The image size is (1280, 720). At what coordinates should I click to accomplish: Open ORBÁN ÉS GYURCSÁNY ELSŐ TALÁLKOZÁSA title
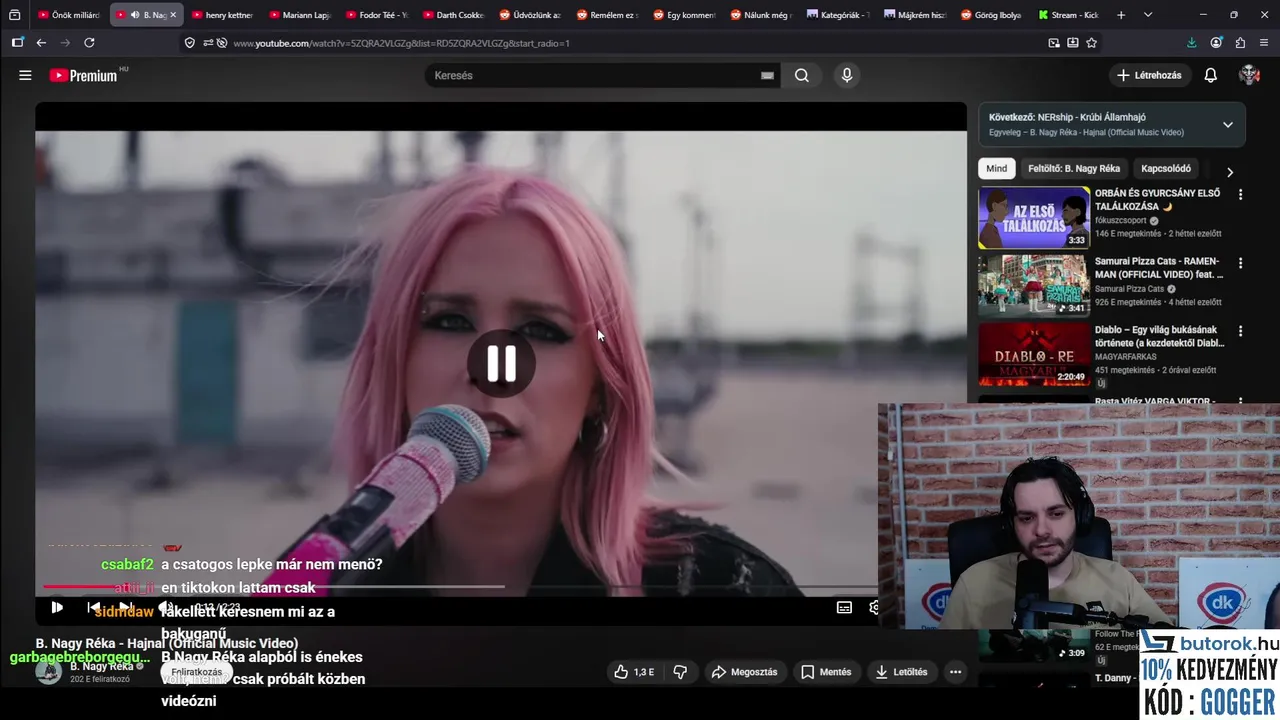pyautogui.click(x=1158, y=200)
